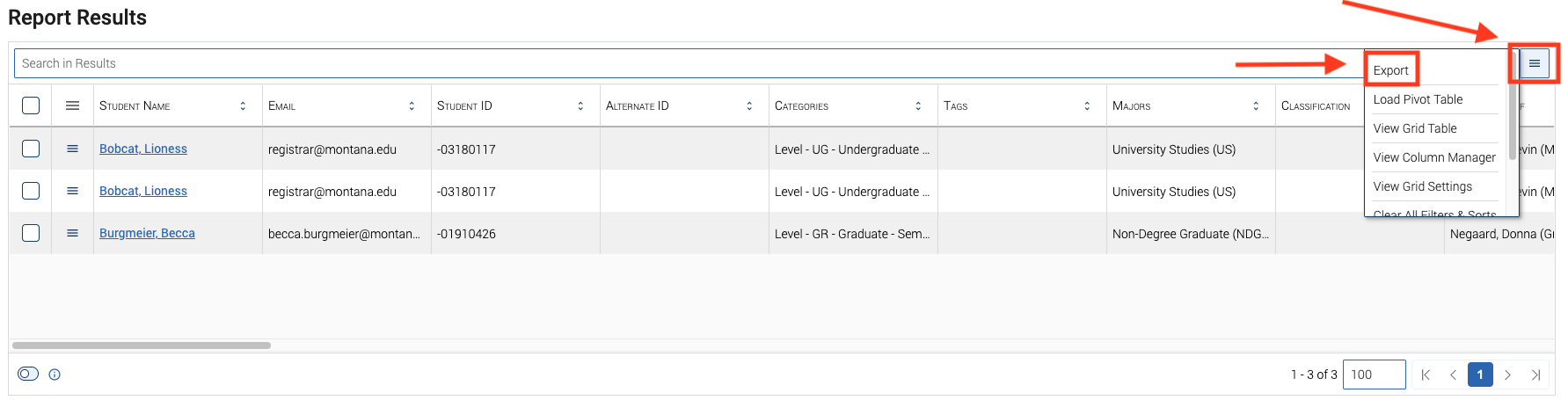Click becca.burgmeier email cell
The height and width of the screenshot is (400, 1568).
click(346, 234)
